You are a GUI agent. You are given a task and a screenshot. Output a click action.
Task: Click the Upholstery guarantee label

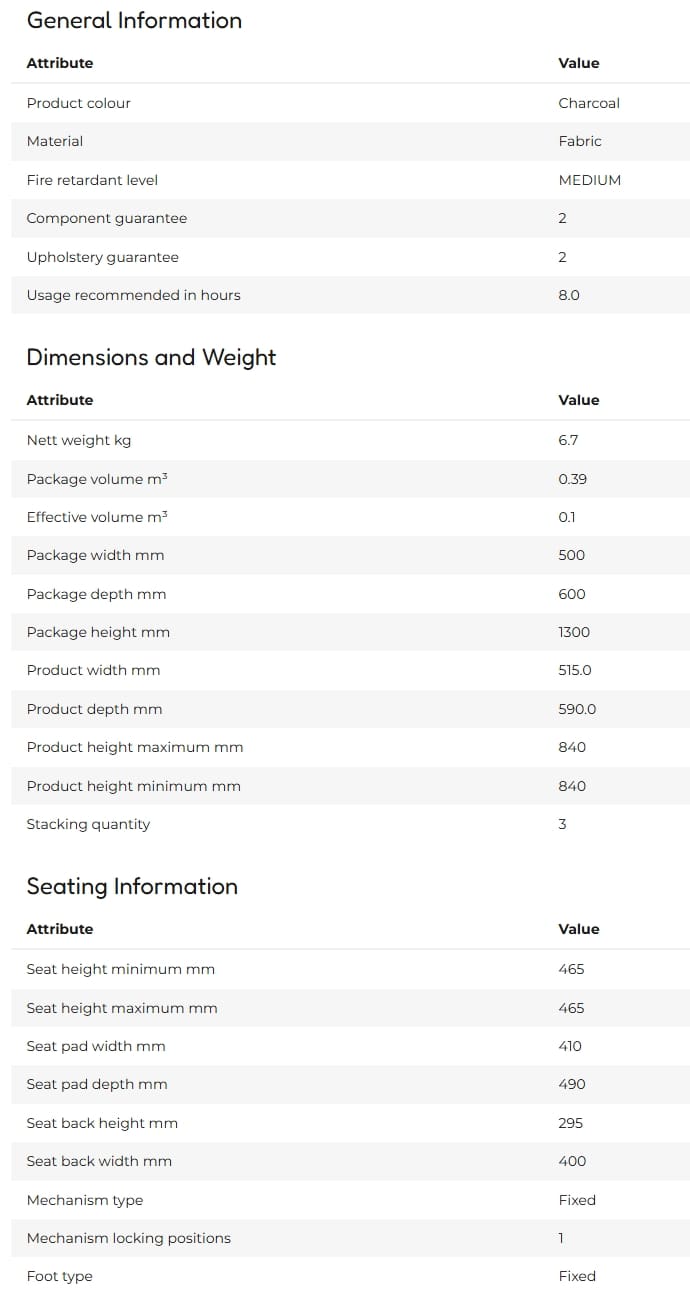pyautogui.click(x=102, y=257)
